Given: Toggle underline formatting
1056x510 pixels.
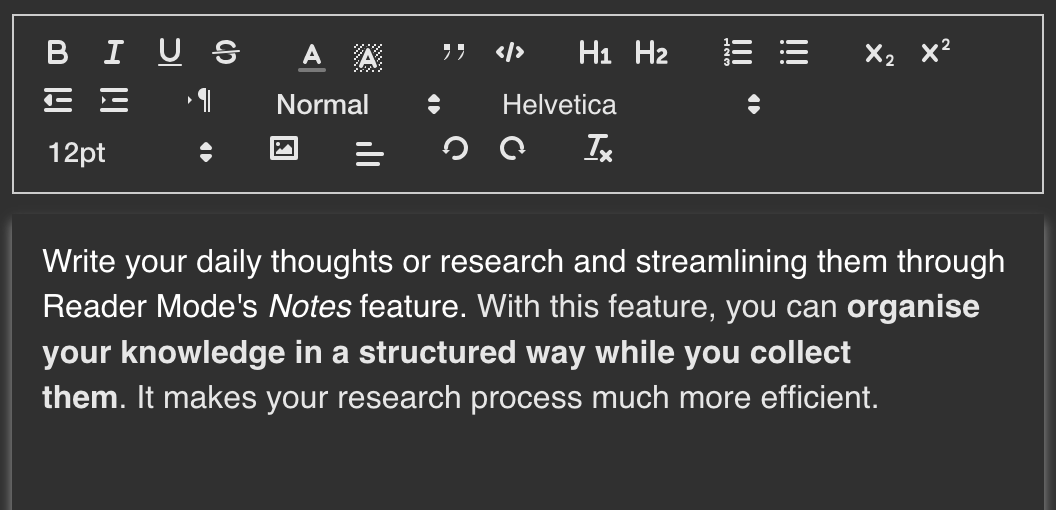Looking at the screenshot, I should tap(170, 52).
